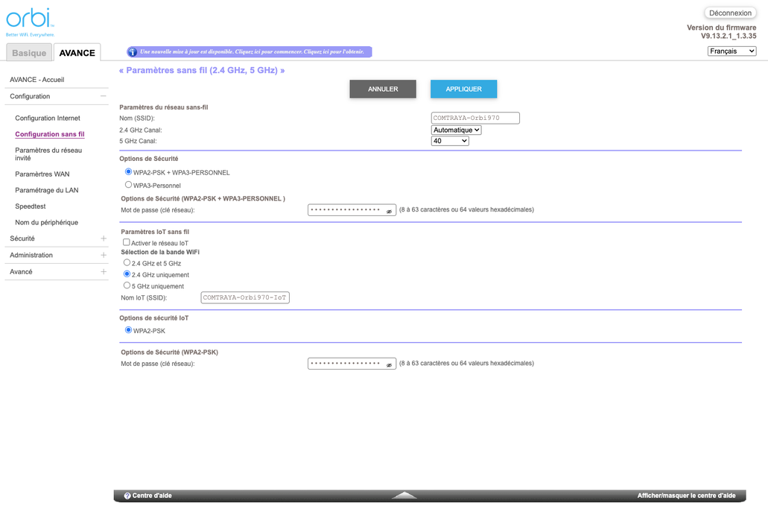Switch to the AVANCE tab
Image resolution: width=768 pixels, height=506 pixels.
pos(77,52)
